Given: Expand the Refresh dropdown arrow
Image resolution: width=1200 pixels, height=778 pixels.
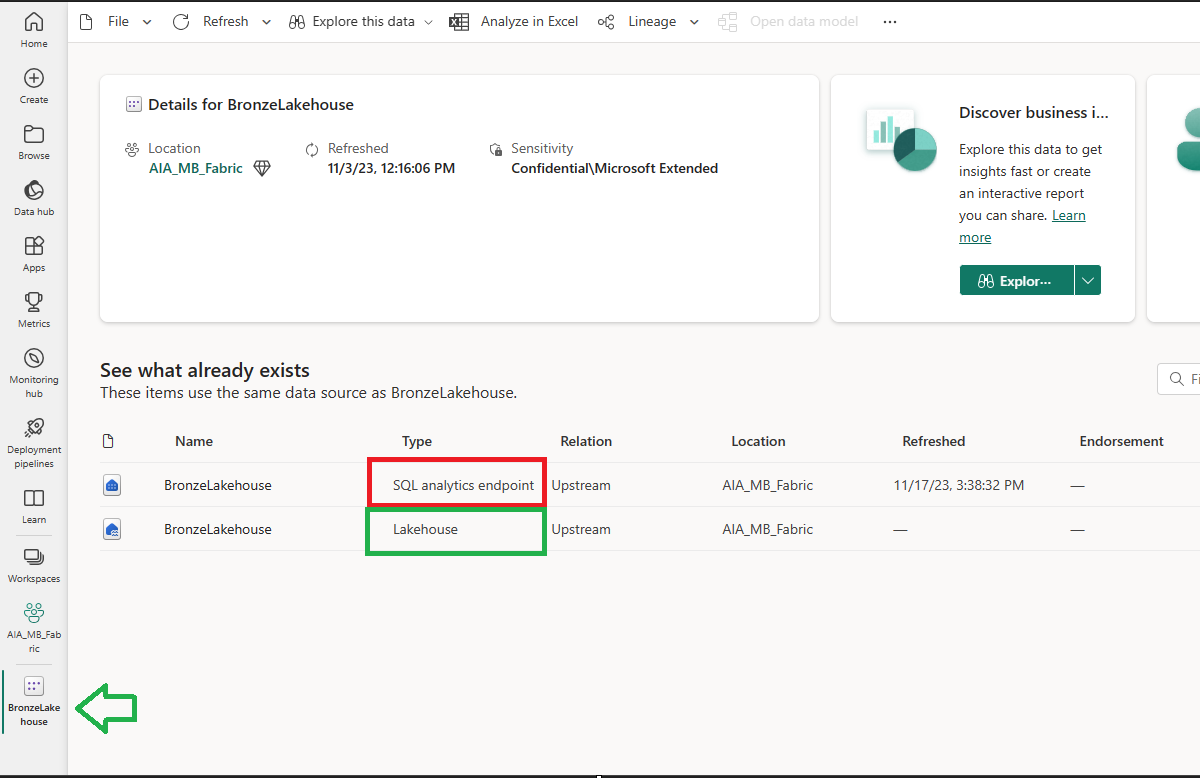Looking at the screenshot, I should coord(267,22).
